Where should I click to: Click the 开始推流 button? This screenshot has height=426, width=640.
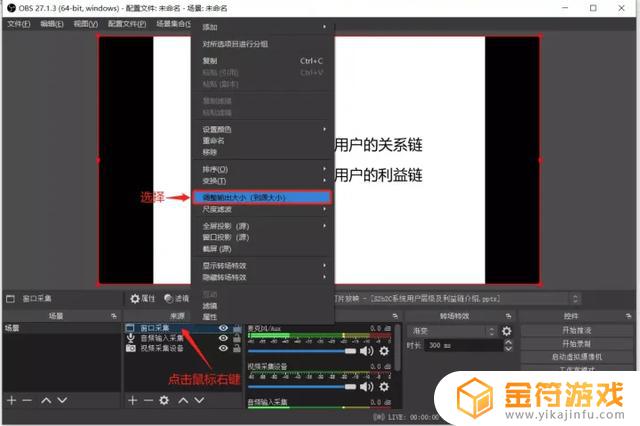(x=577, y=330)
